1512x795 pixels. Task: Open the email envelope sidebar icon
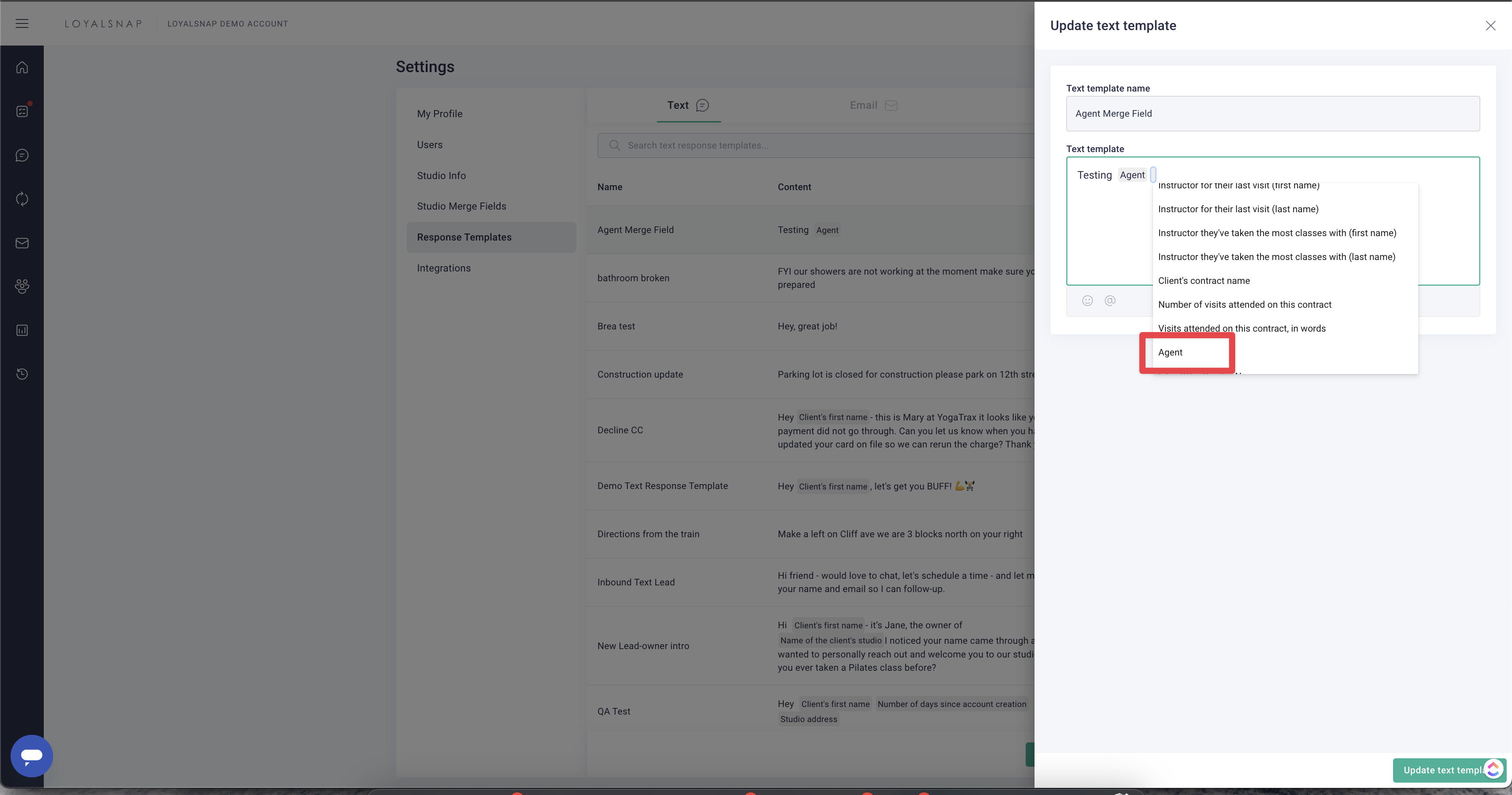point(22,243)
